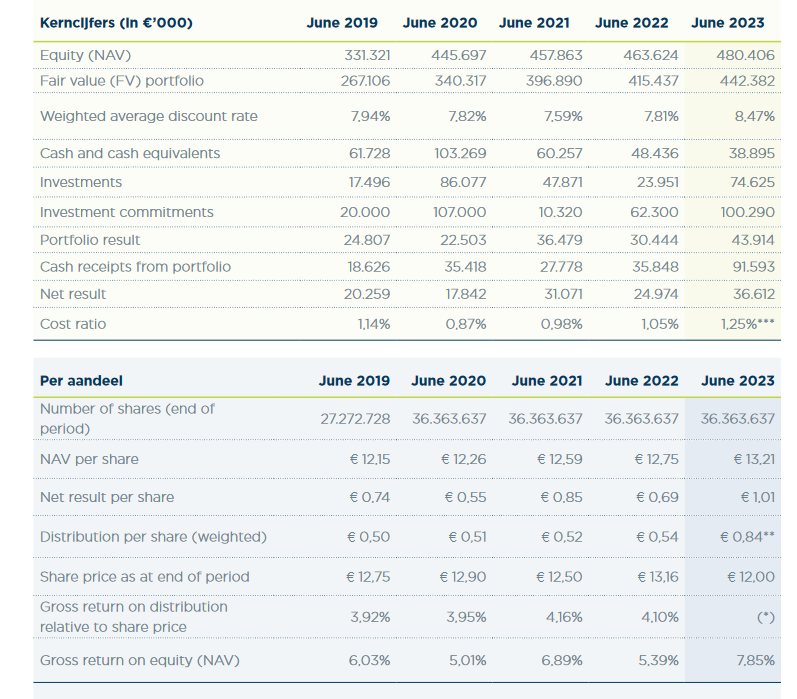The width and height of the screenshot is (797, 699).
Task: Select the 'Per aandeel' table heading
Action: (x=82, y=380)
